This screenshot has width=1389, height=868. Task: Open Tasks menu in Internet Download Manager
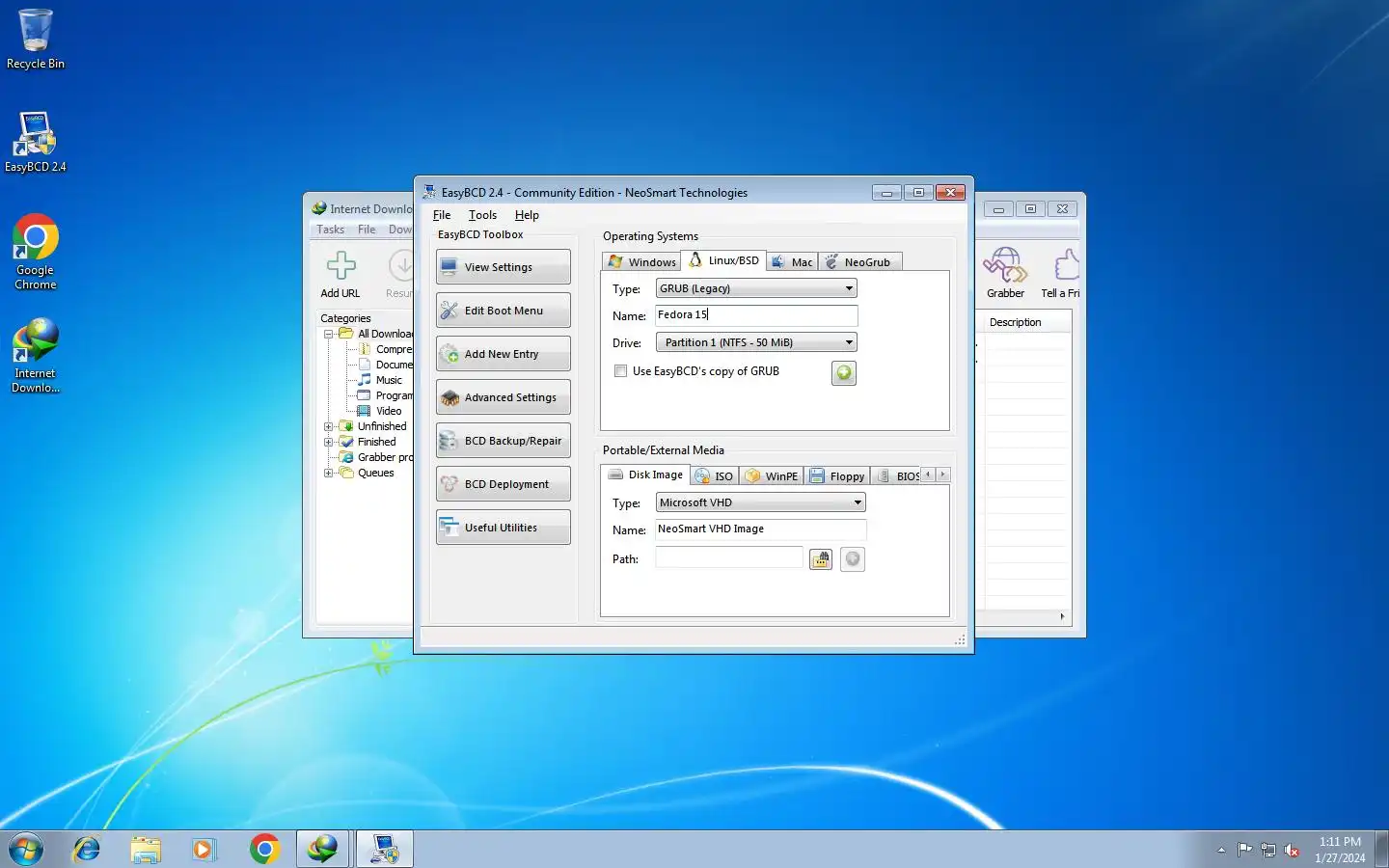pos(331,230)
